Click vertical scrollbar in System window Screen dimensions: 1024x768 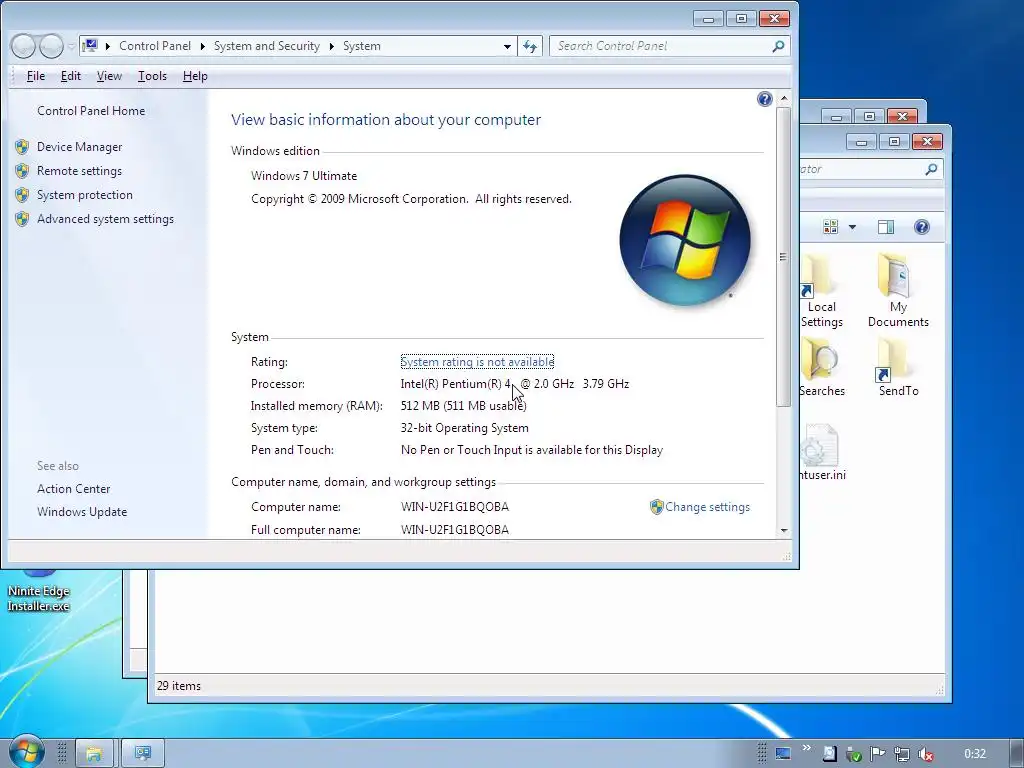[x=784, y=257]
